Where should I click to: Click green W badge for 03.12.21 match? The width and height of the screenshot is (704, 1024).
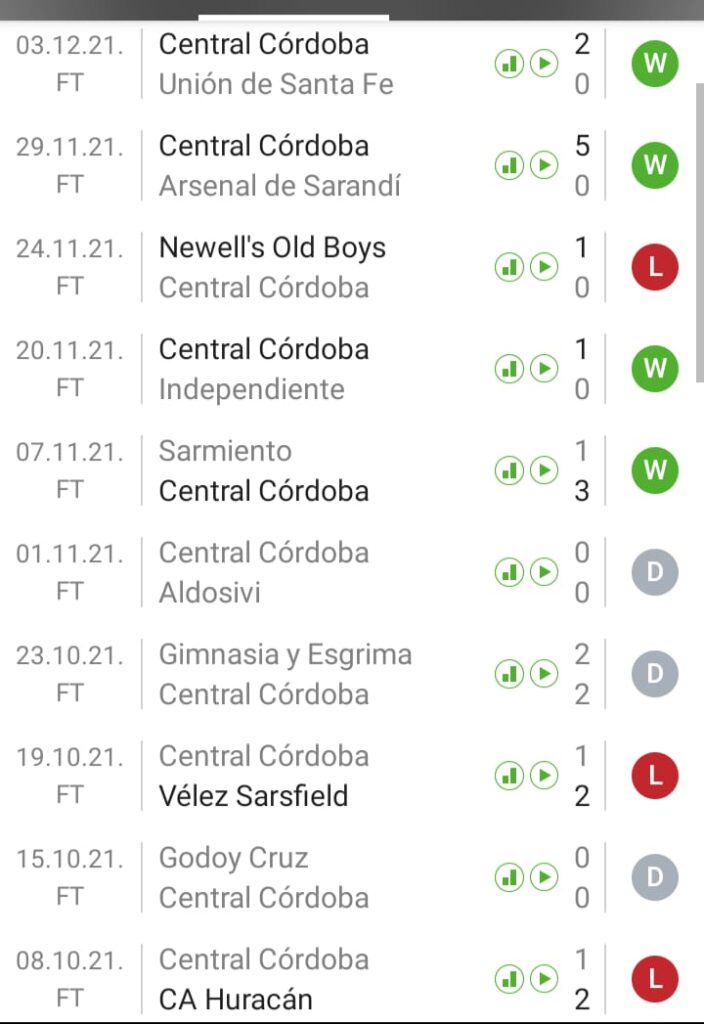655,65
